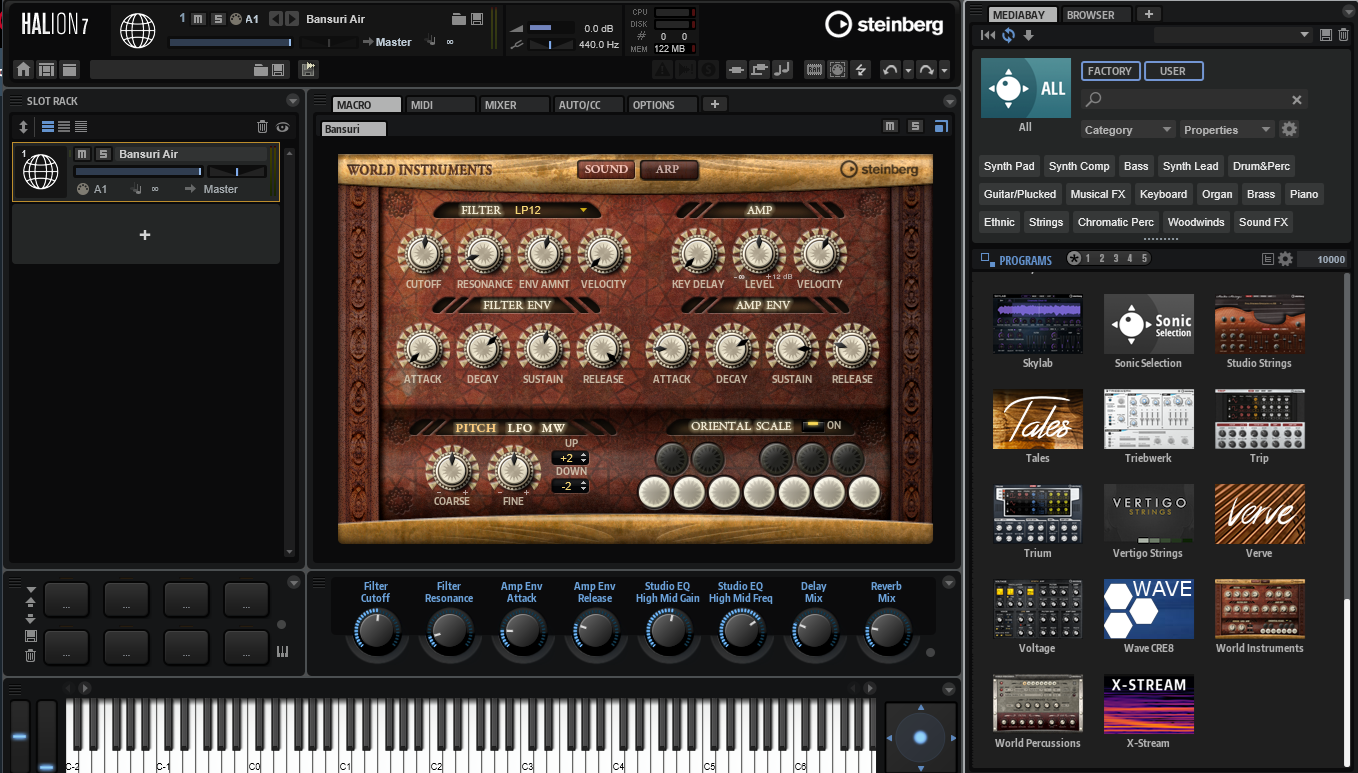Filter by Synth Lead category tag
The height and width of the screenshot is (773, 1358).
click(1190, 166)
